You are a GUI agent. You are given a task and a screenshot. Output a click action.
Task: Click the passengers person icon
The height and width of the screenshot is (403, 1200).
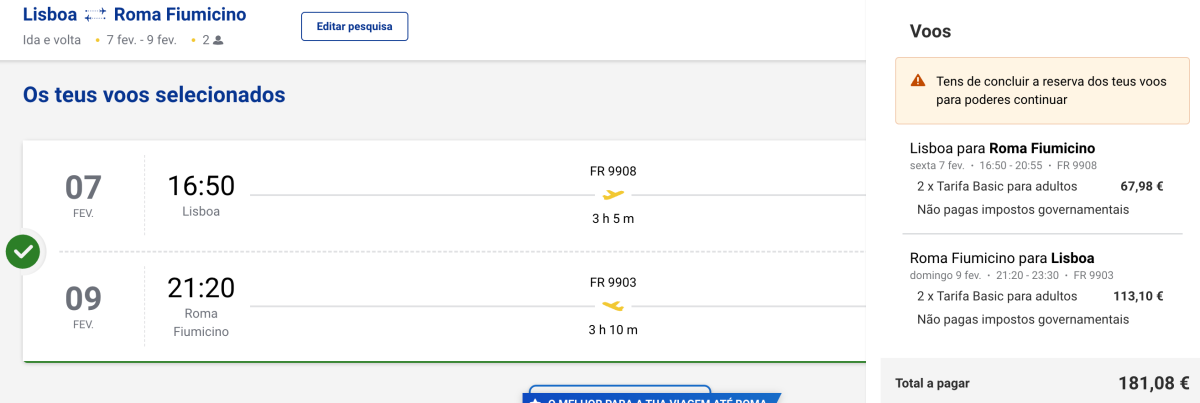click(x=218, y=41)
